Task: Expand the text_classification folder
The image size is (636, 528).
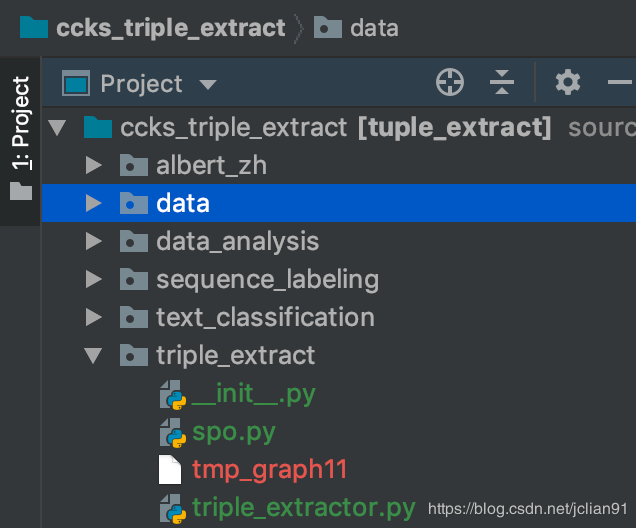Action: point(94,317)
